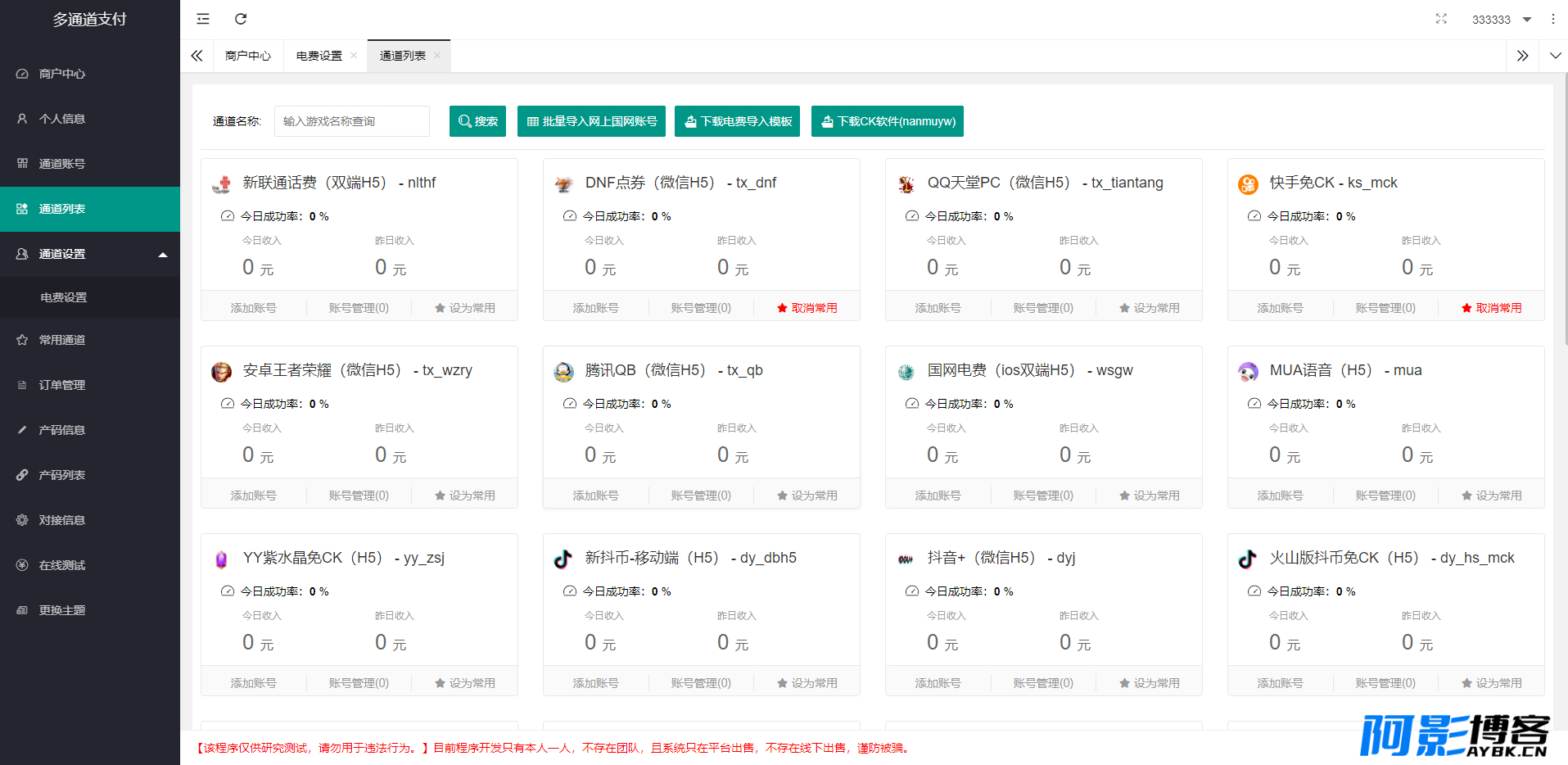The height and width of the screenshot is (765, 1568).
Task: Add account to 新联通话费 (添加账号)
Action: point(254,308)
